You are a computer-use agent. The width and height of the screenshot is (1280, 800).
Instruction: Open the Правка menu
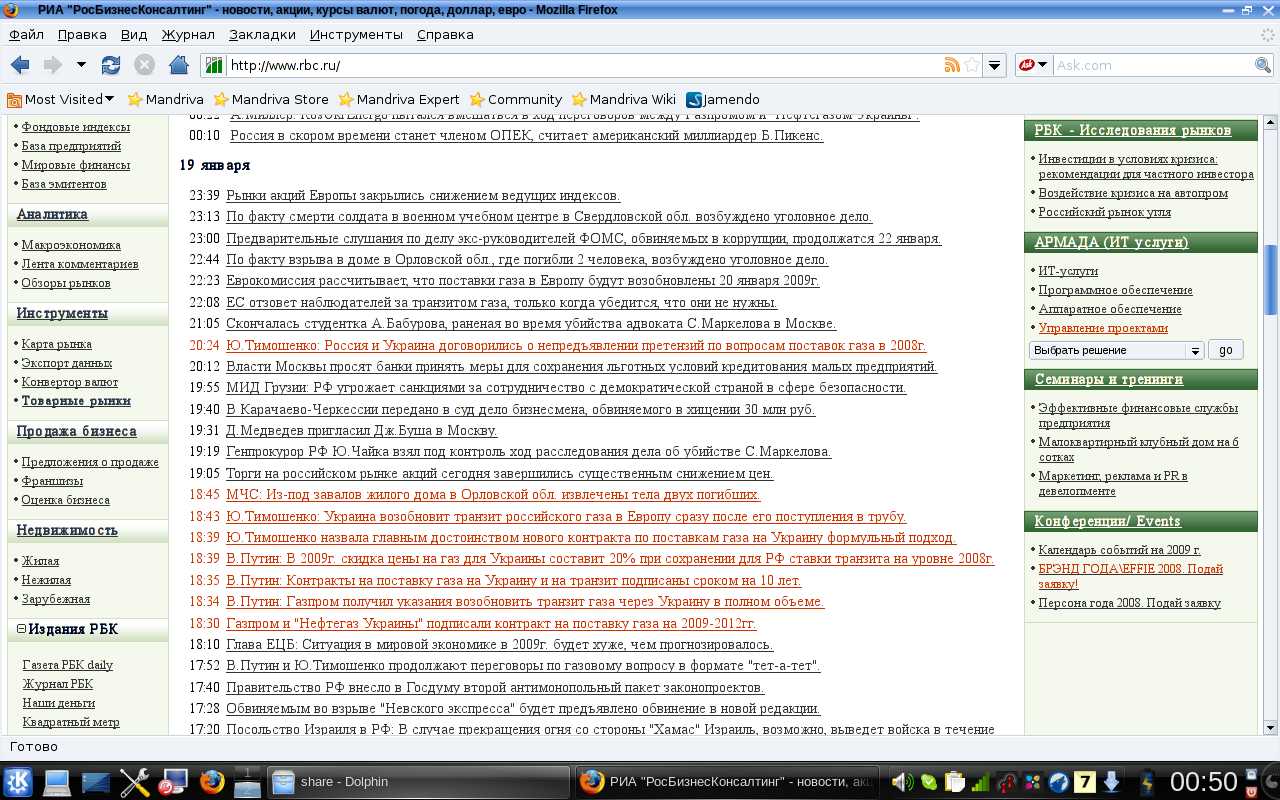(82, 34)
